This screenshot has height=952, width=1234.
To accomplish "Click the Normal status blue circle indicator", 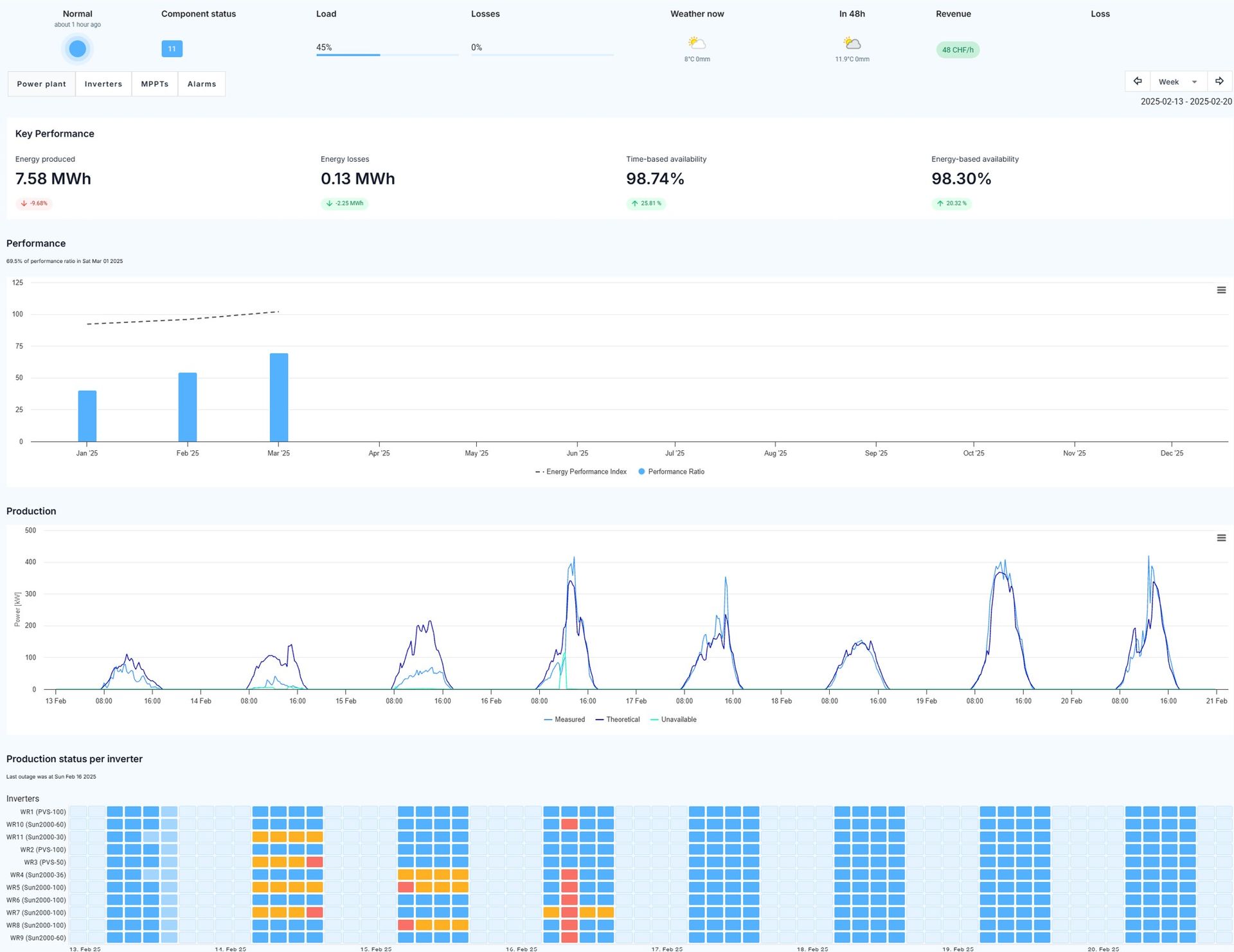I will (77, 49).
